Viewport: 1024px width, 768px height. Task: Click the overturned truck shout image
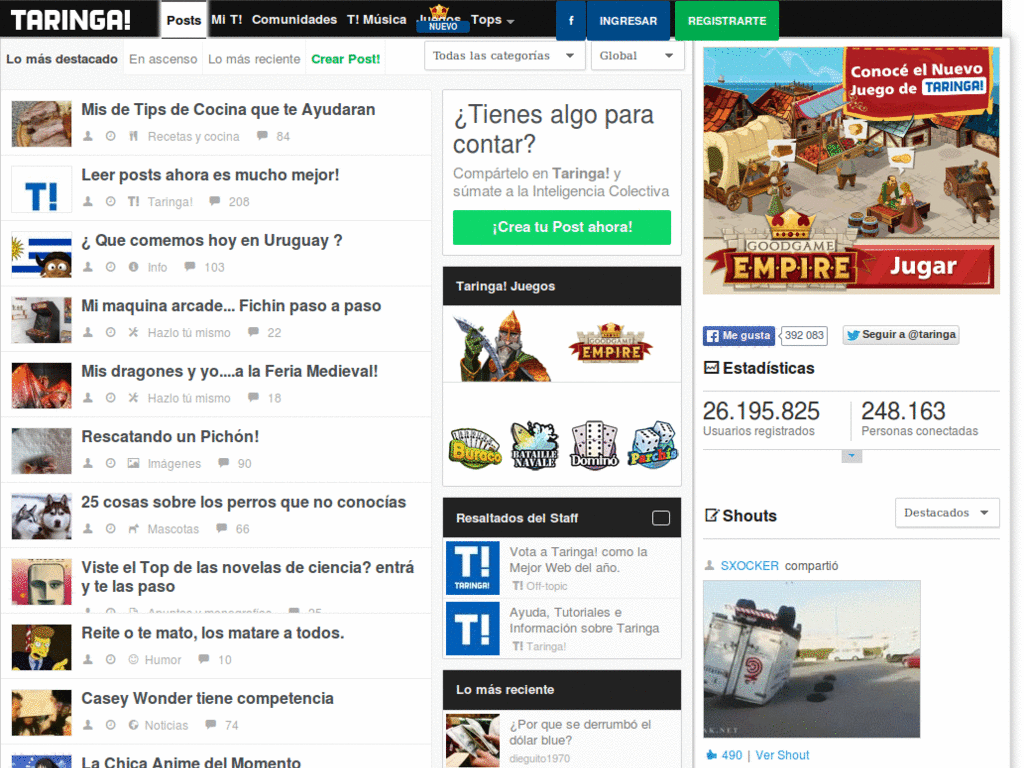coord(811,659)
